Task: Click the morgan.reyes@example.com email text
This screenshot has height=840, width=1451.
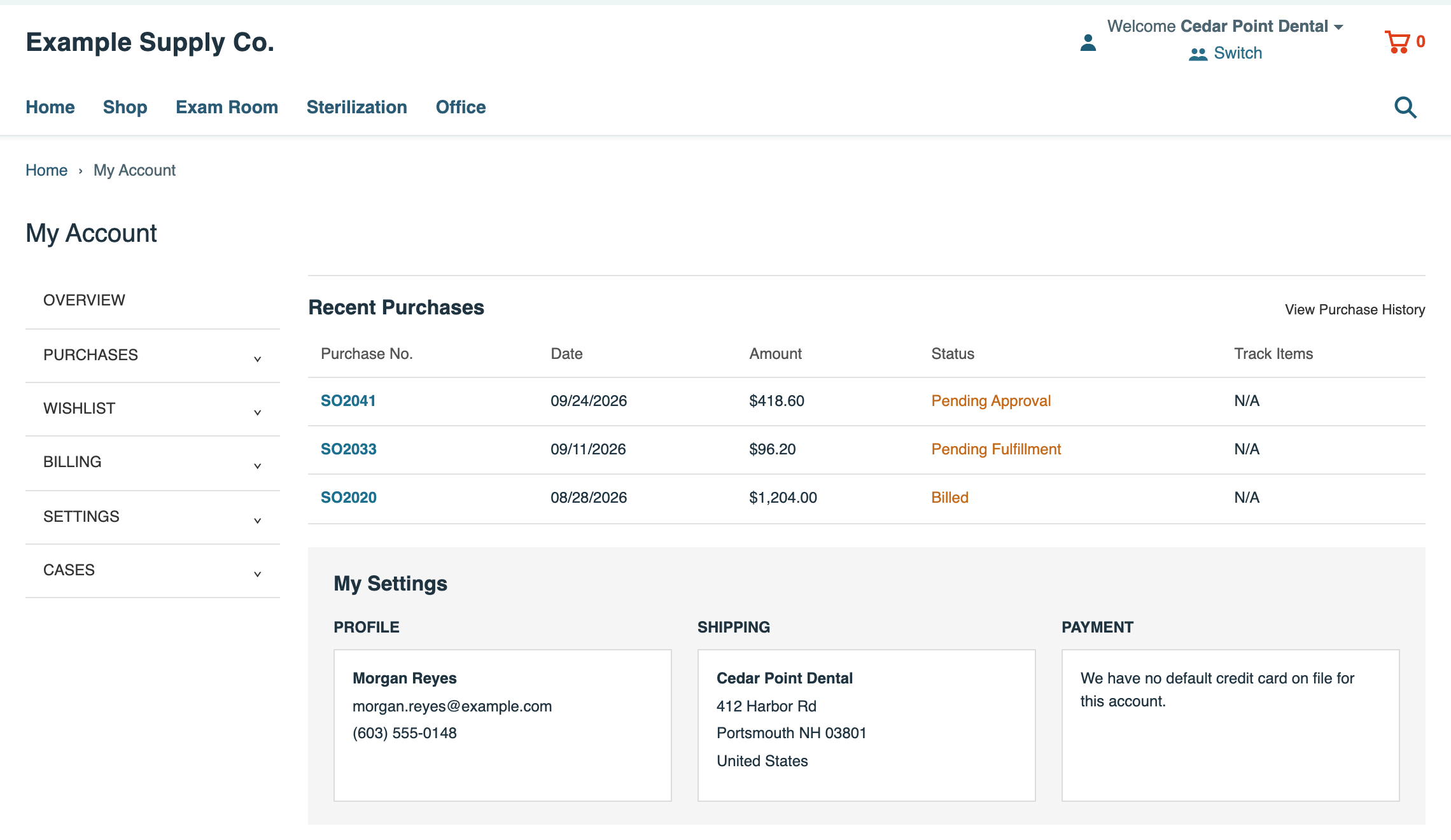Action: click(x=452, y=706)
